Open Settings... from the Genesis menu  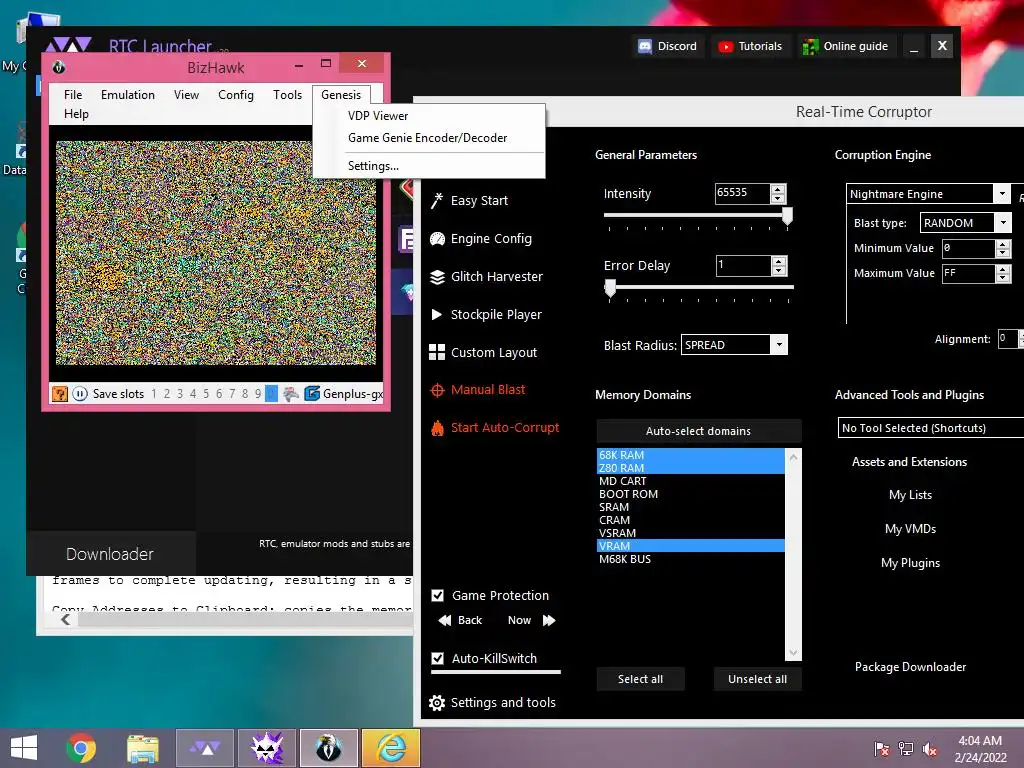373,166
